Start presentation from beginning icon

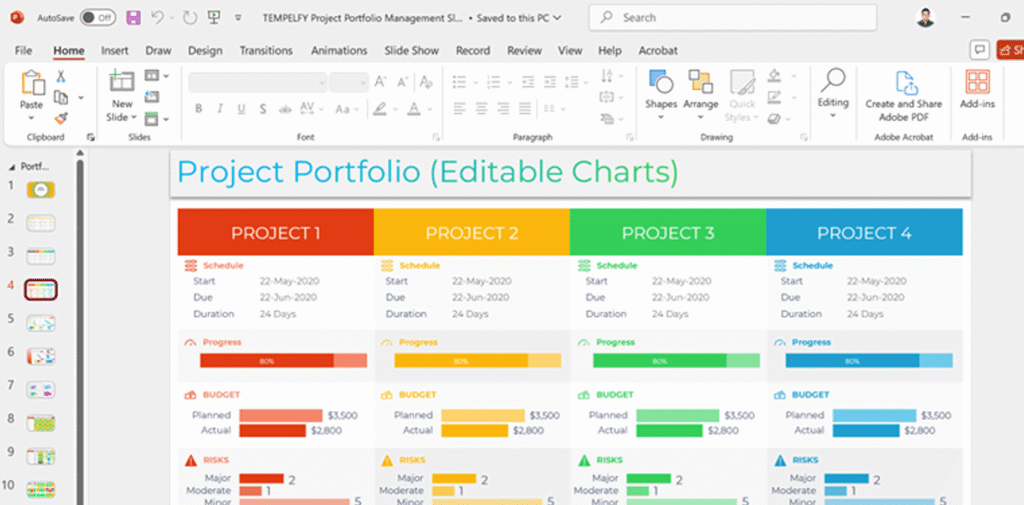pos(215,18)
